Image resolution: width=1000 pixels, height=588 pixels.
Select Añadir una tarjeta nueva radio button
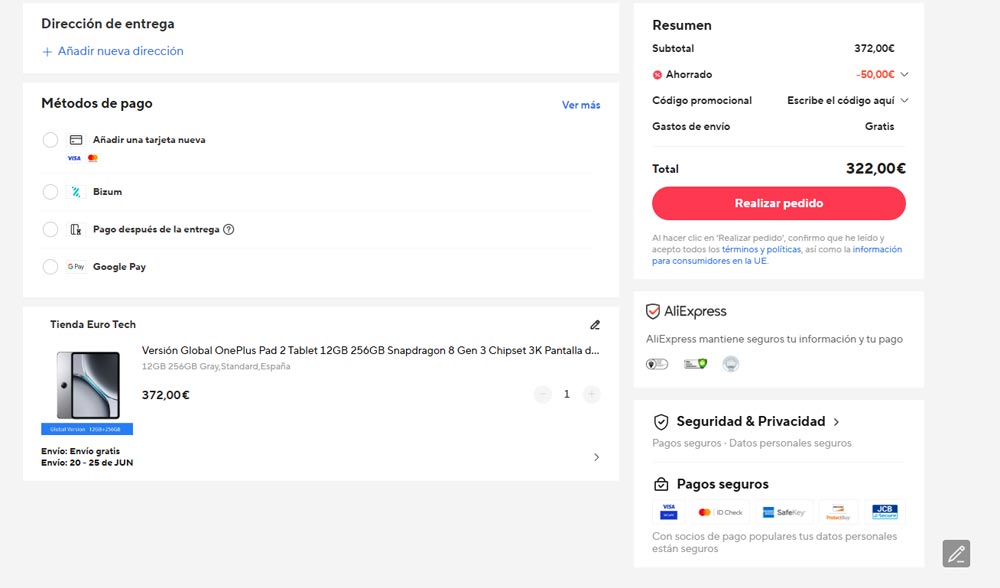pyautogui.click(x=50, y=140)
